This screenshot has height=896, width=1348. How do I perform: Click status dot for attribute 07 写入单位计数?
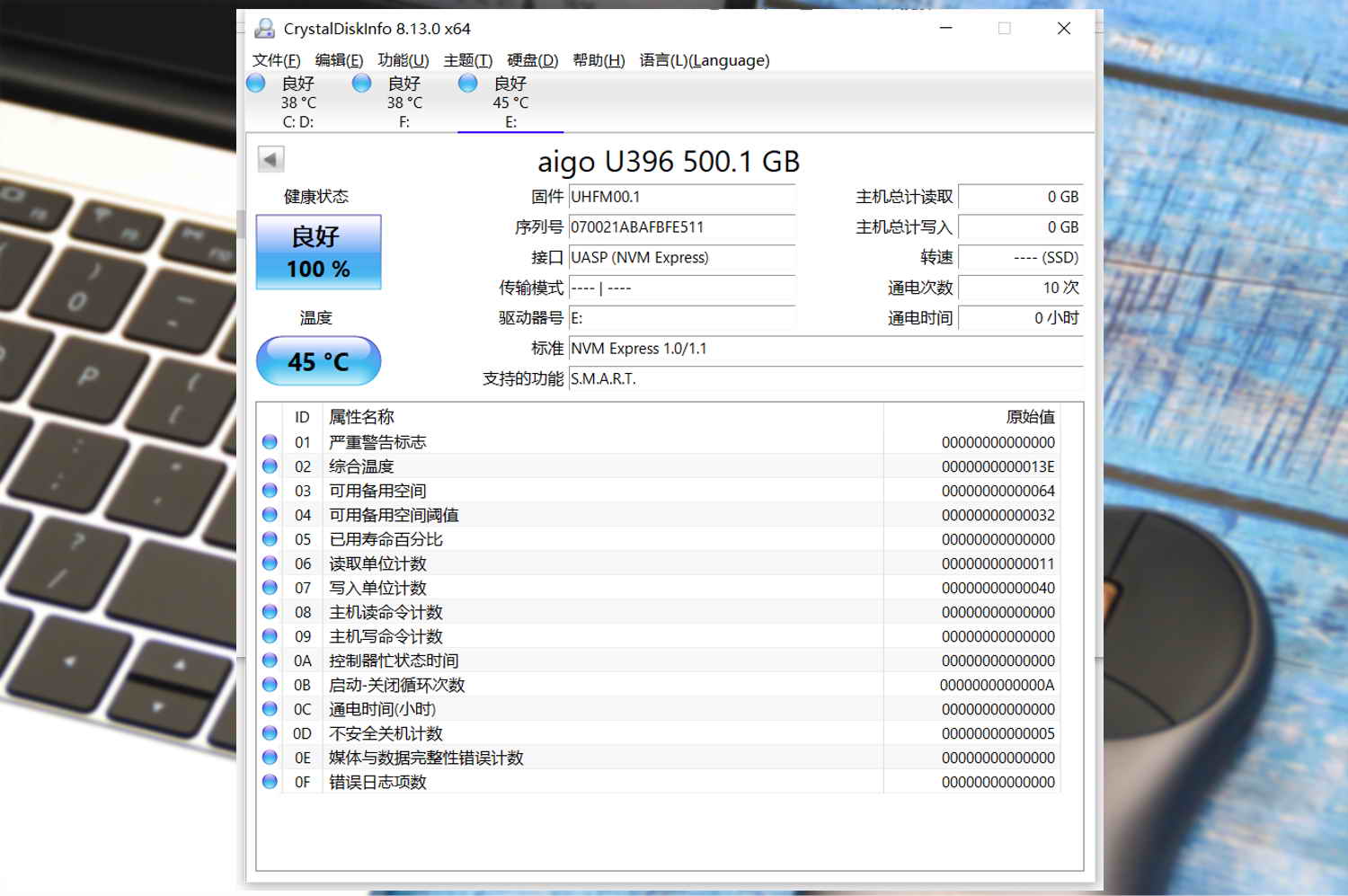coord(270,588)
